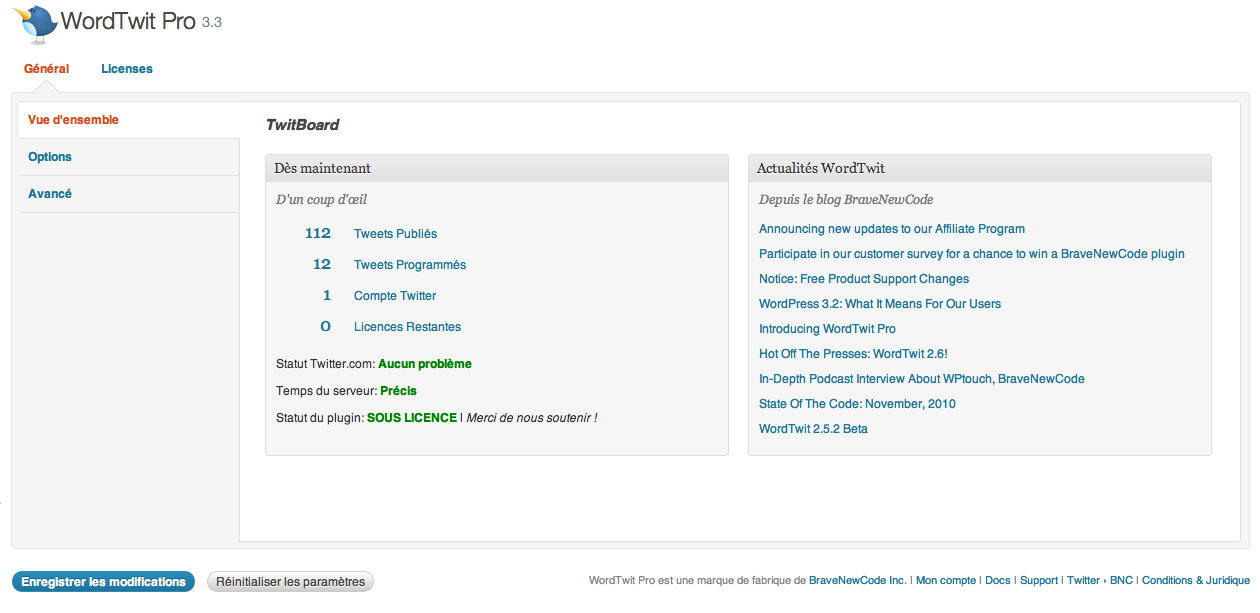Open WordPress 3.2: What It Means post

[880, 304]
